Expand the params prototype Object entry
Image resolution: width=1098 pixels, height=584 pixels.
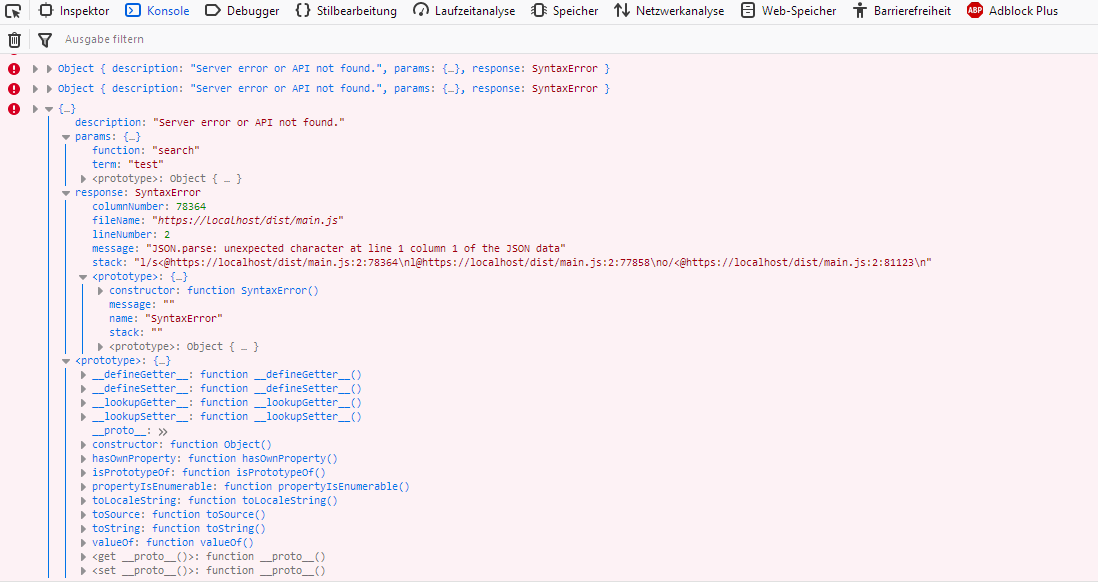click(x=83, y=178)
